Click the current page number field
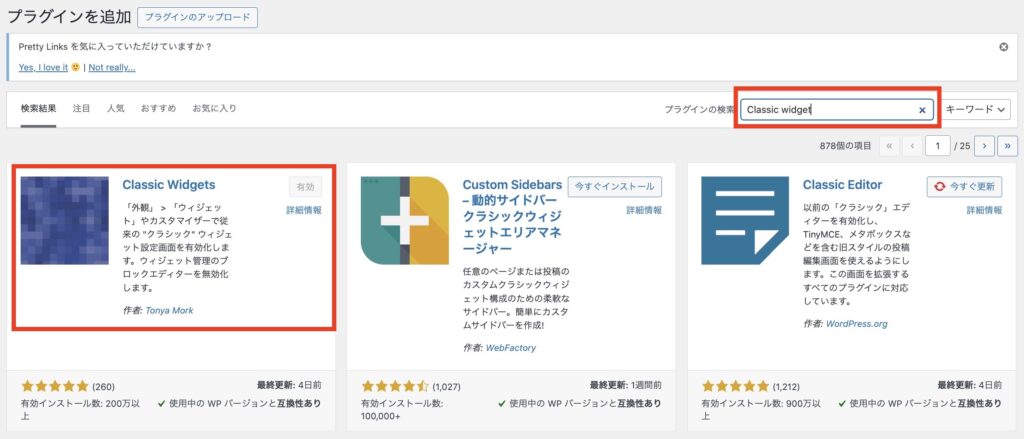The image size is (1024, 439). click(x=938, y=146)
